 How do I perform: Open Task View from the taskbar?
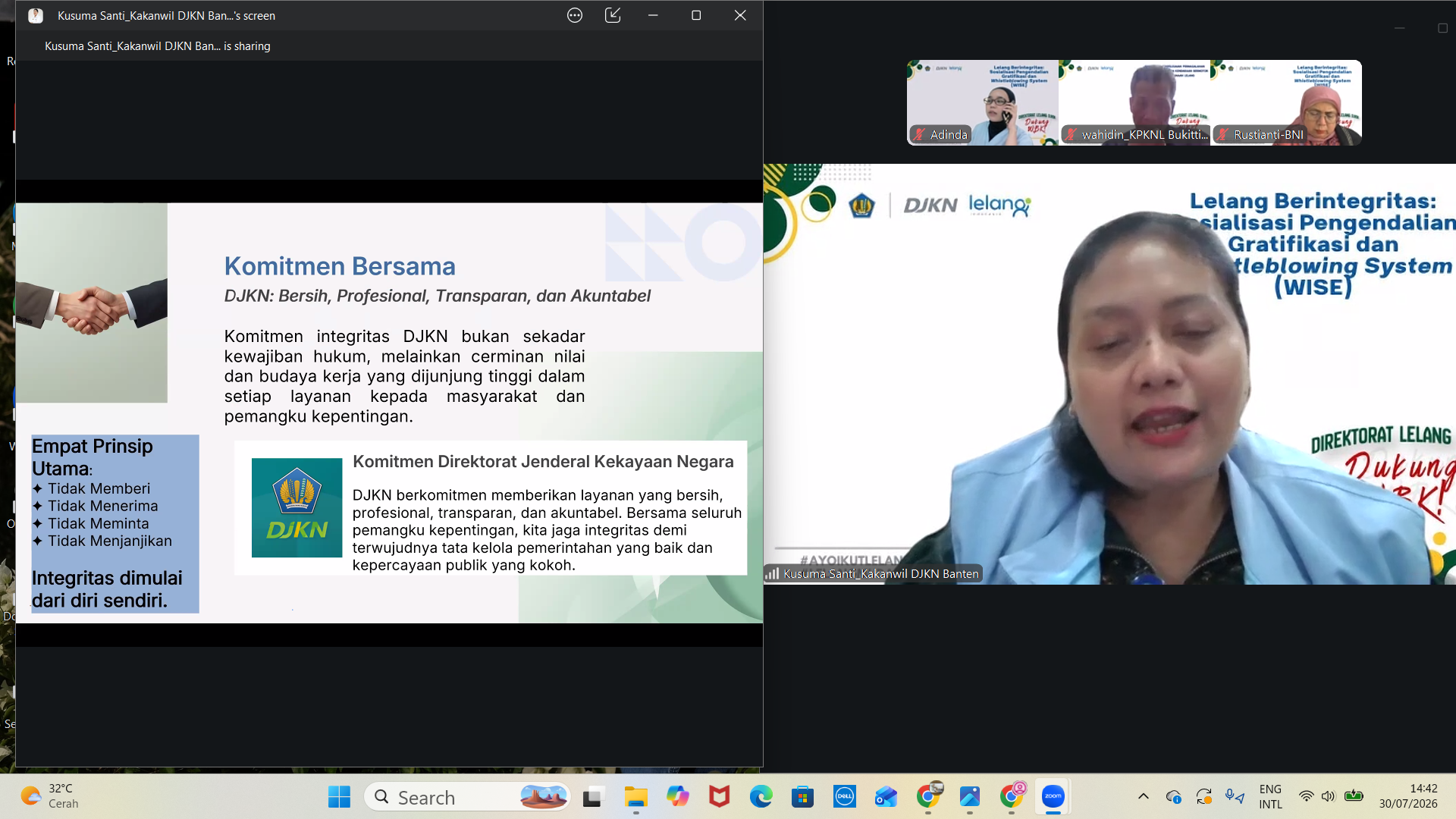pos(592,797)
